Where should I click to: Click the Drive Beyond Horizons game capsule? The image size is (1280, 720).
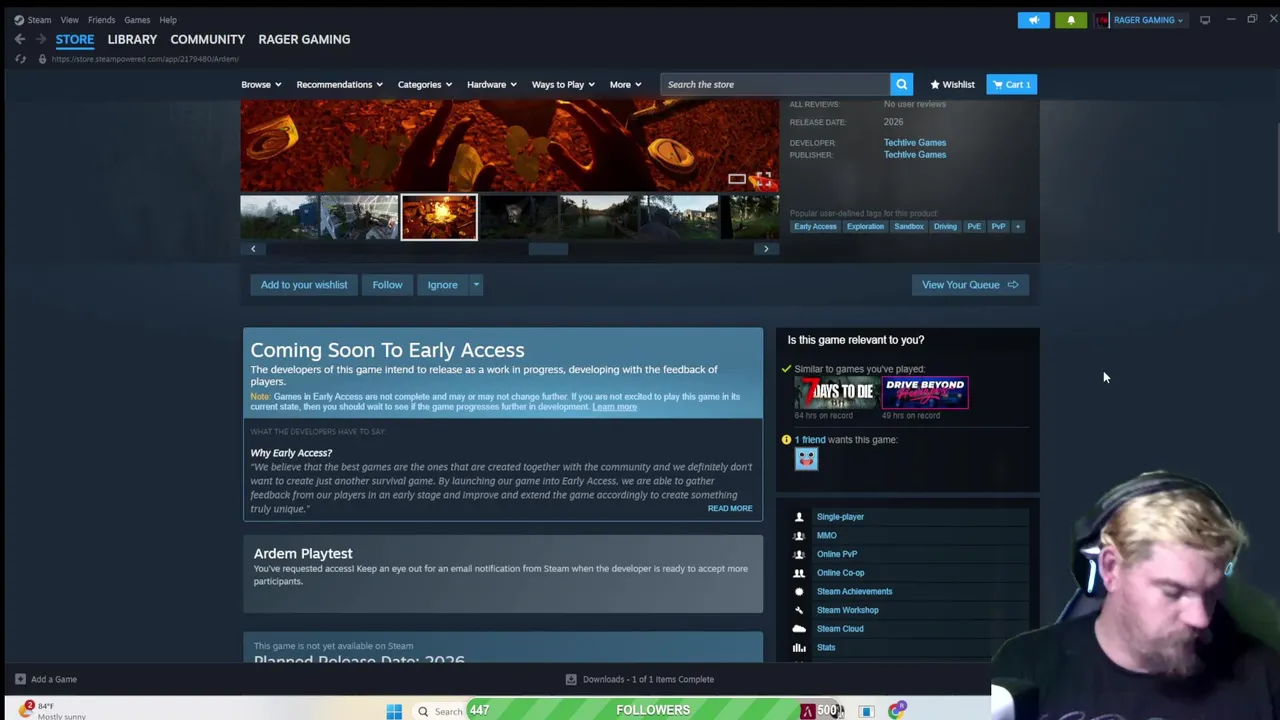(925, 392)
